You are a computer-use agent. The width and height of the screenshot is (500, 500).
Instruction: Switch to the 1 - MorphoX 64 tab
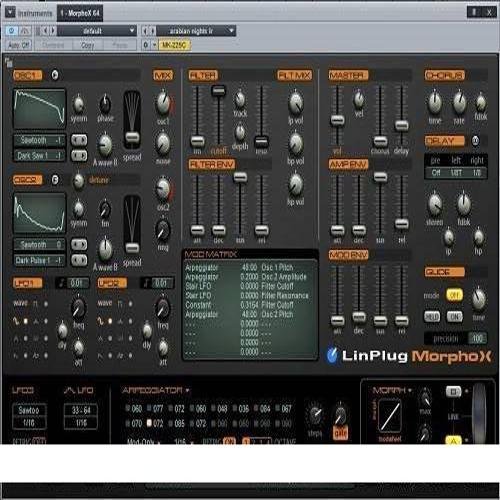(x=80, y=13)
